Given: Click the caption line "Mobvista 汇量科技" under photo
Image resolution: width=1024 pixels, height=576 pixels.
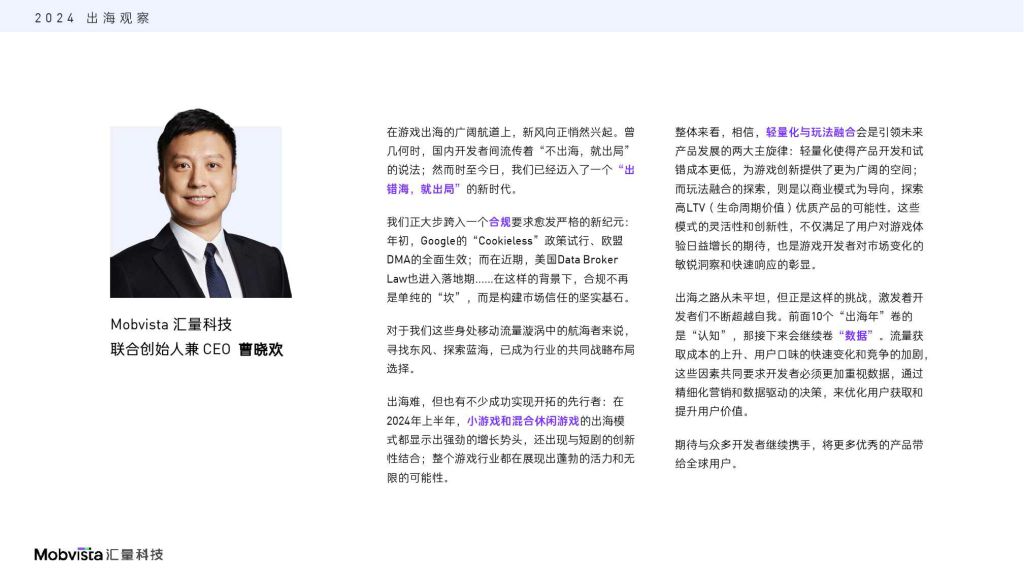Looking at the screenshot, I should [x=171, y=325].
